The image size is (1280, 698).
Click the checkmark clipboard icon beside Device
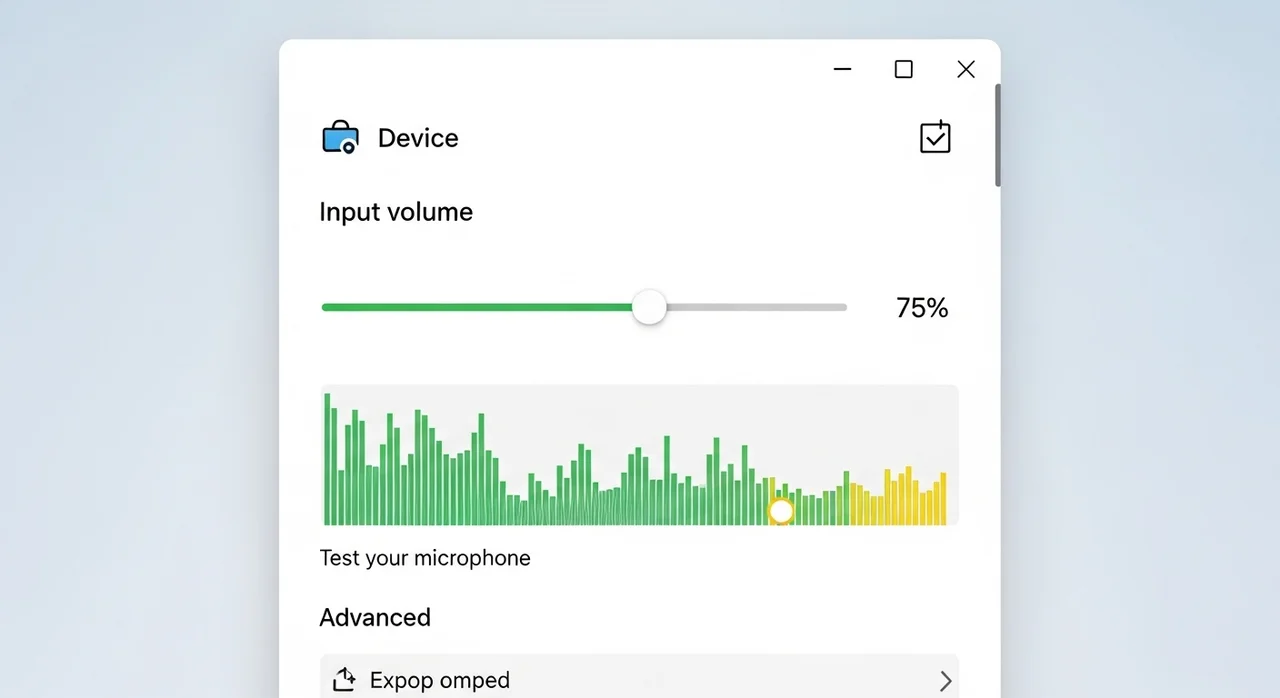935,138
